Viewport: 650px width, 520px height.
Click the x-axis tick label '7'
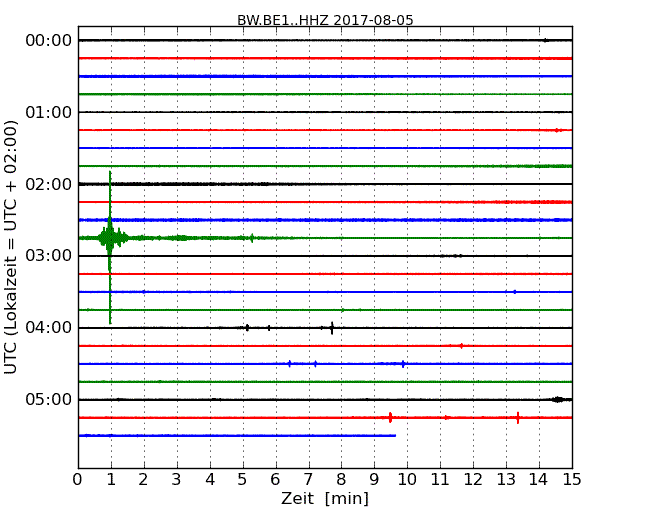(308, 480)
